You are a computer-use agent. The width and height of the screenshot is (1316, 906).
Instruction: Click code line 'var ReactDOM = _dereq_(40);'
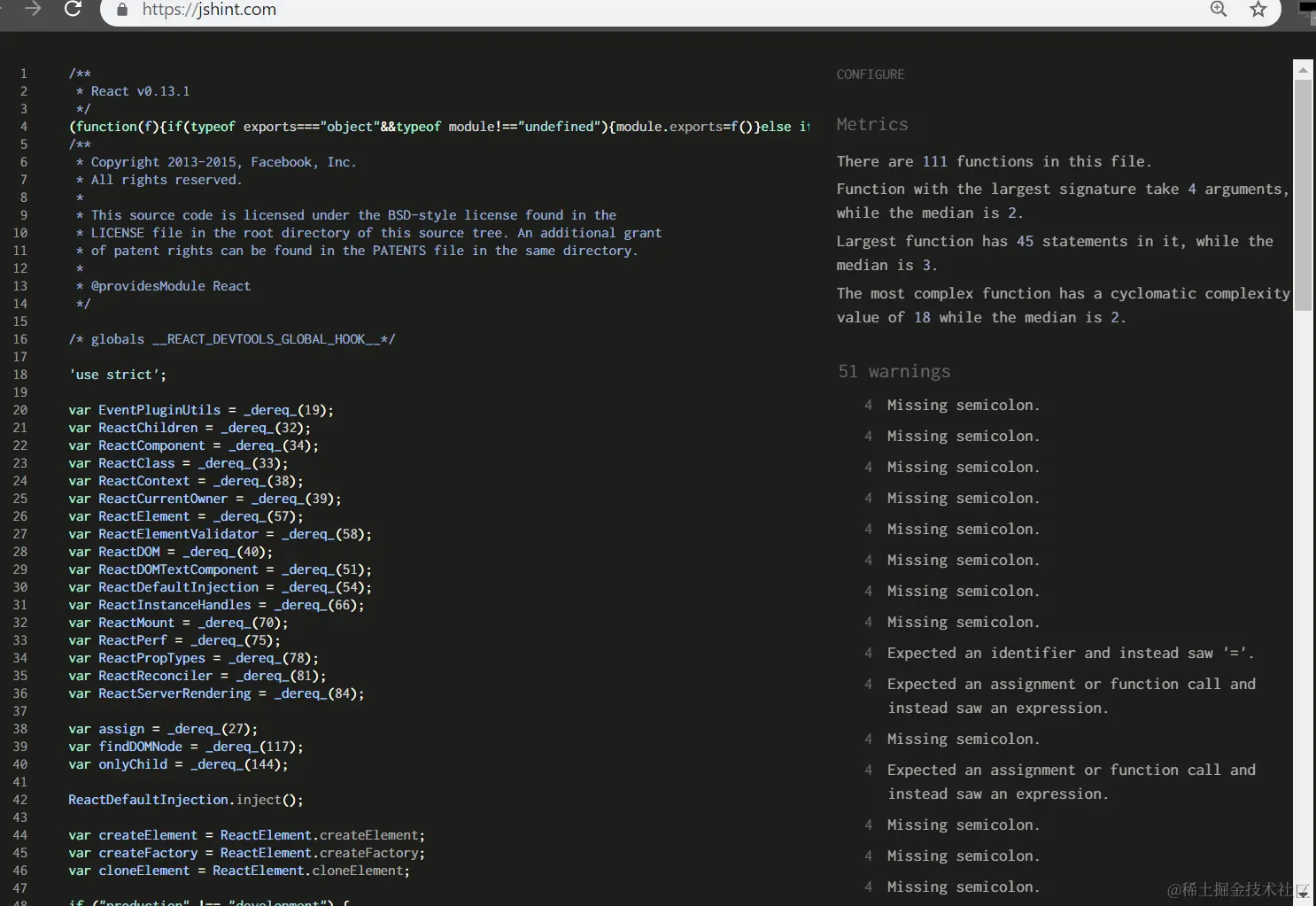point(171,552)
